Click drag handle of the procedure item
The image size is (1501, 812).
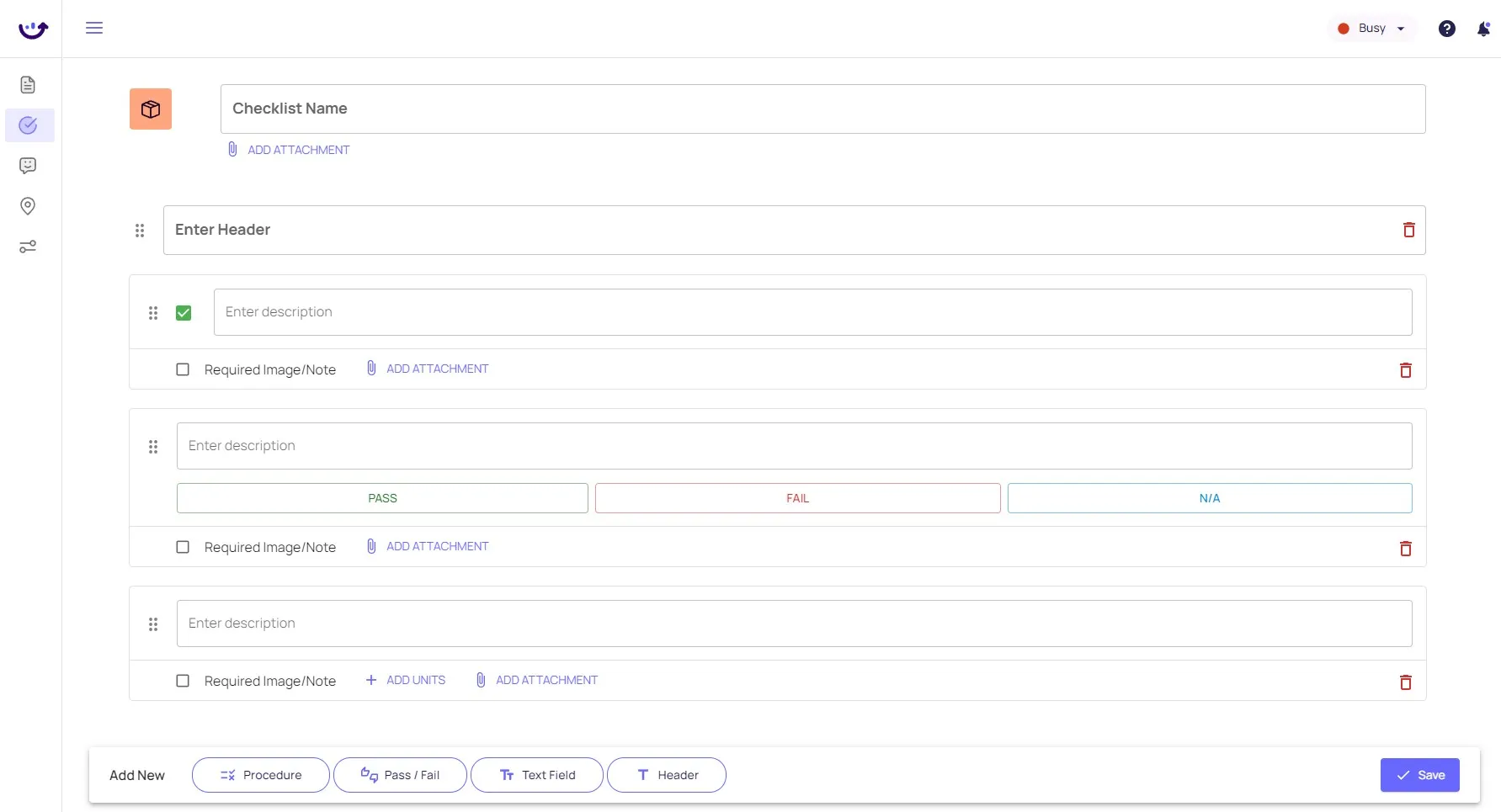153,313
